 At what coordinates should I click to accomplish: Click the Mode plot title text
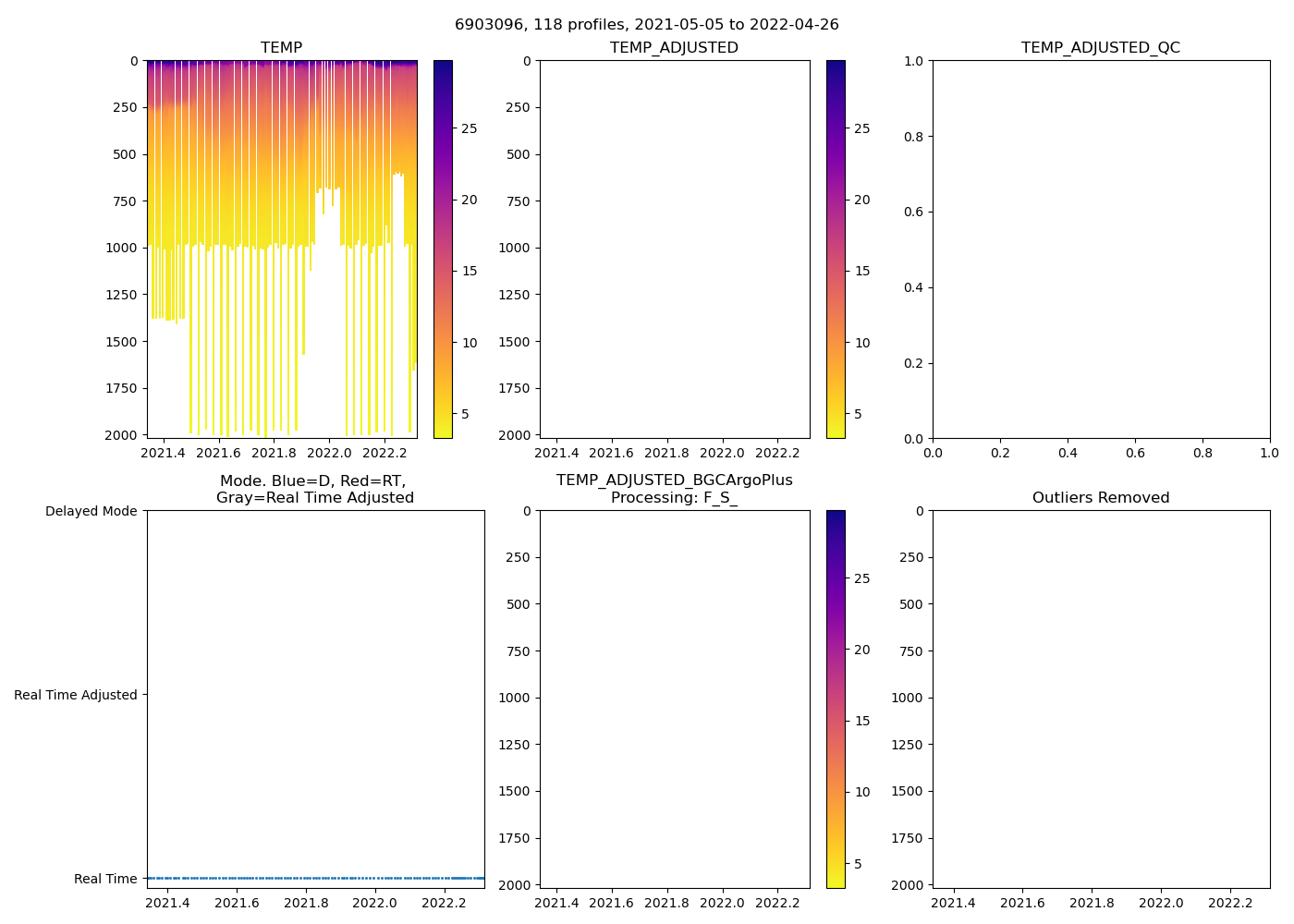[x=314, y=490]
